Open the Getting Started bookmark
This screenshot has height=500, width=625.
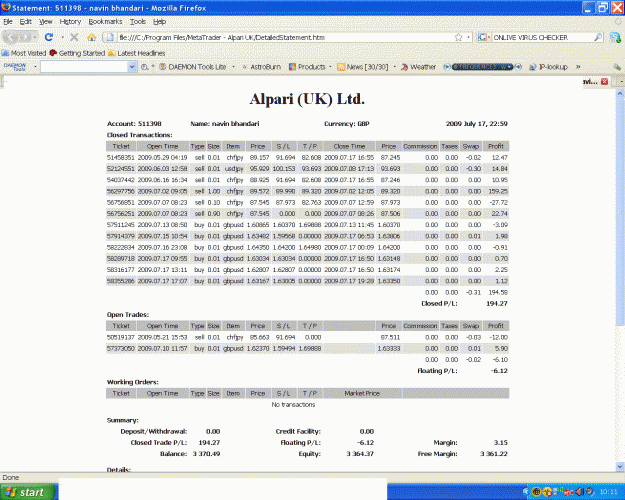pyautogui.click(x=77, y=53)
